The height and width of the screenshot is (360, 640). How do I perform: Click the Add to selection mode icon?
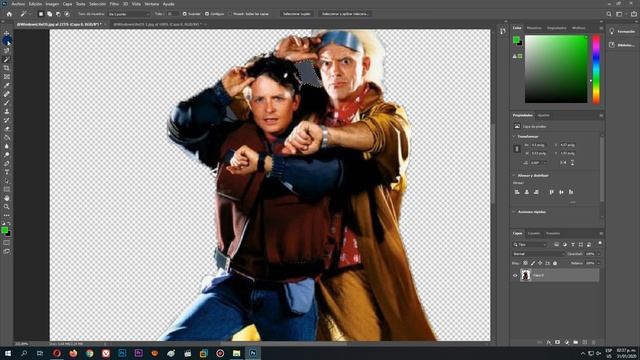[x=49, y=14]
